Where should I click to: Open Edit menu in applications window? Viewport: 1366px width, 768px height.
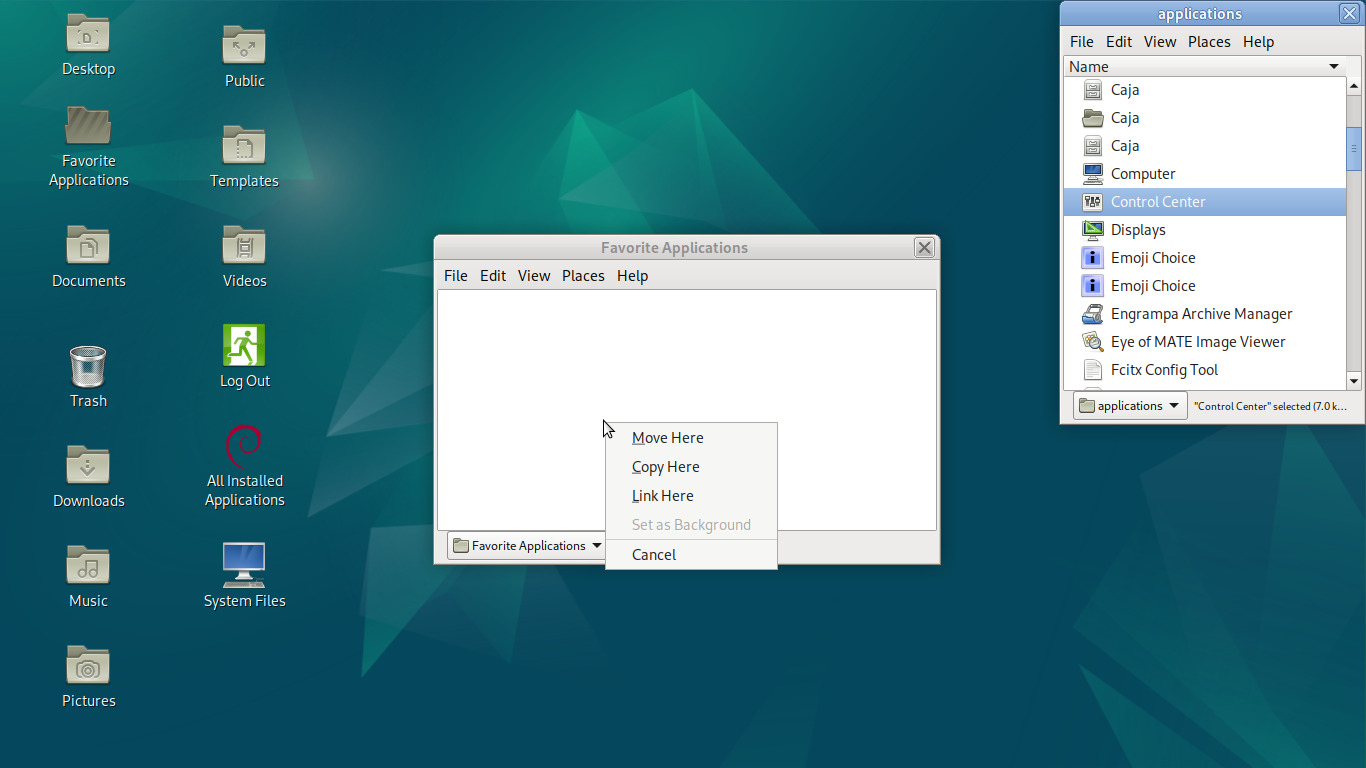[x=1119, y=42]
